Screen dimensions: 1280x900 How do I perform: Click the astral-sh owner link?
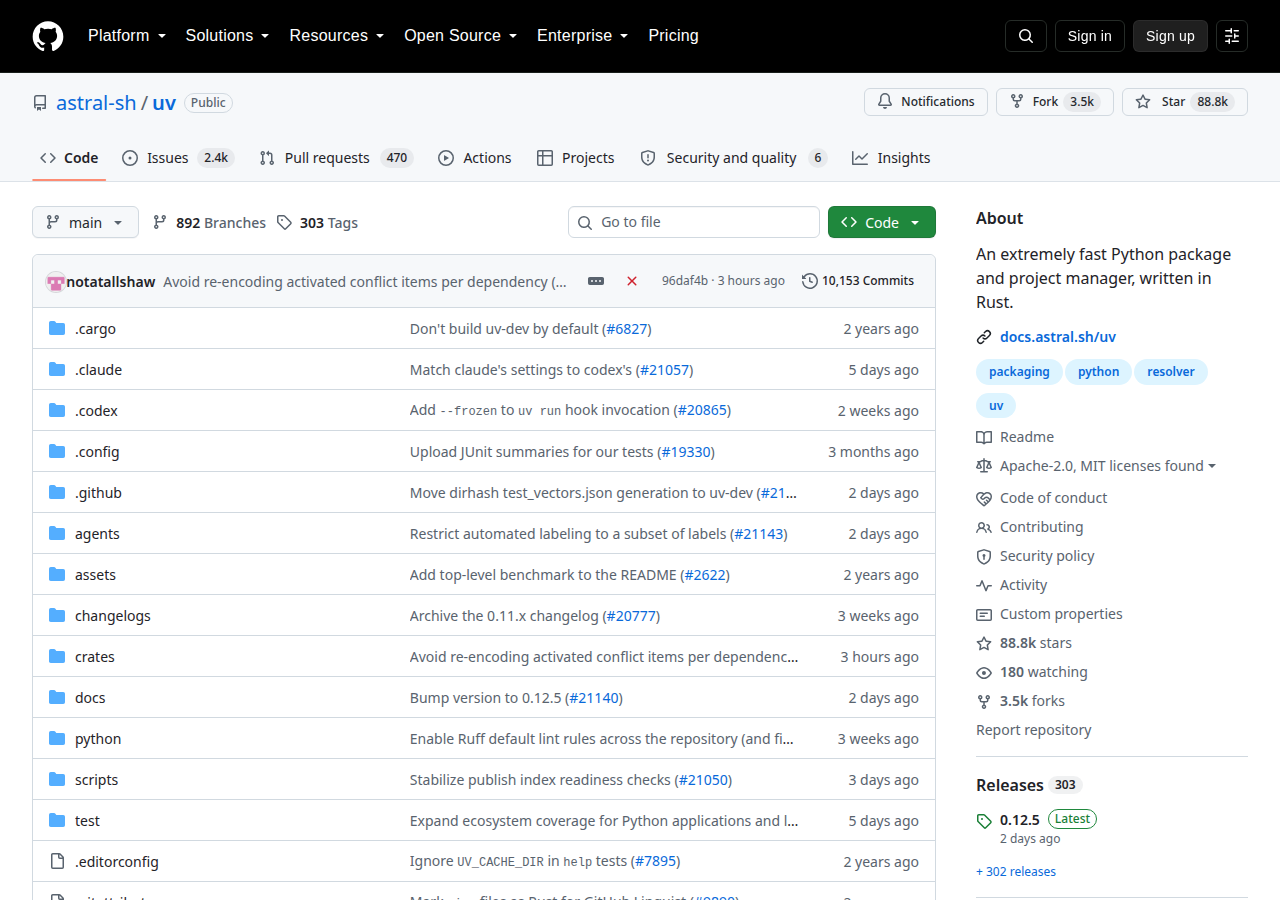pos(96,103)
